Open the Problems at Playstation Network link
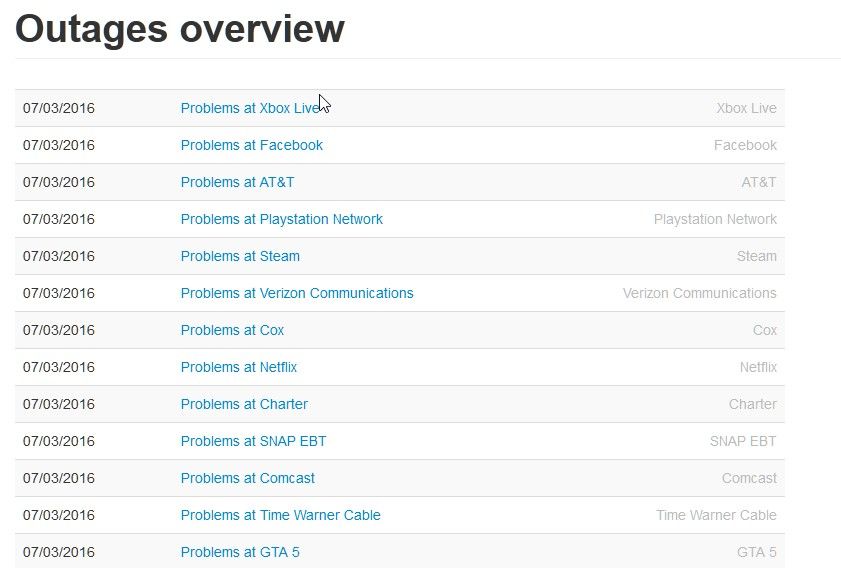Viewport: 841px width, 568px height. (x=282, y=219)
